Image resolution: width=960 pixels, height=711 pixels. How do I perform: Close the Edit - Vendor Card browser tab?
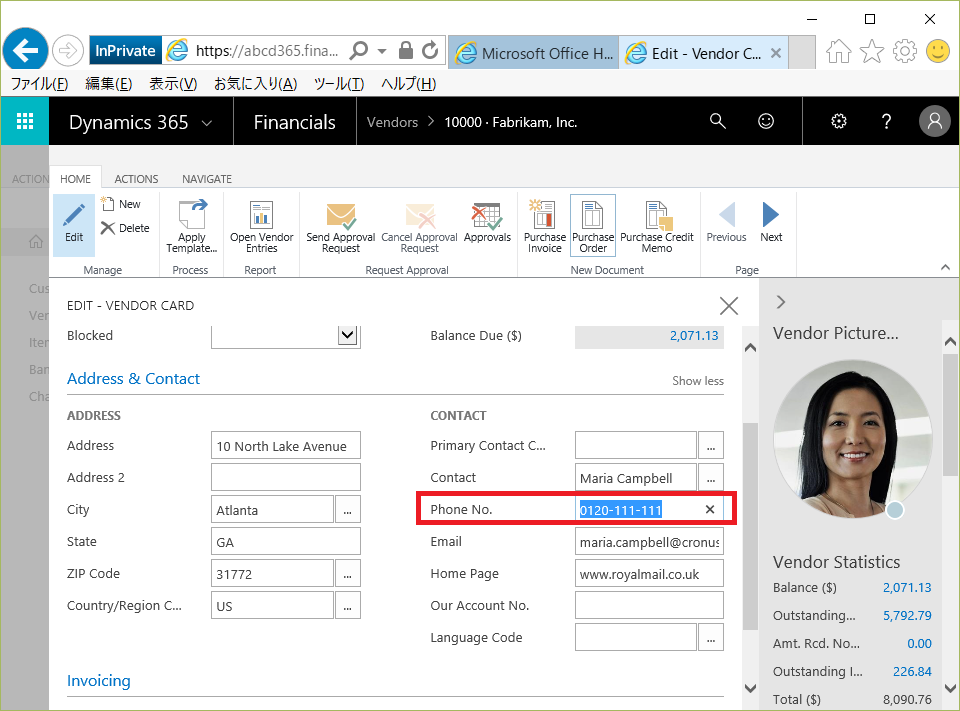coord(775,53)
